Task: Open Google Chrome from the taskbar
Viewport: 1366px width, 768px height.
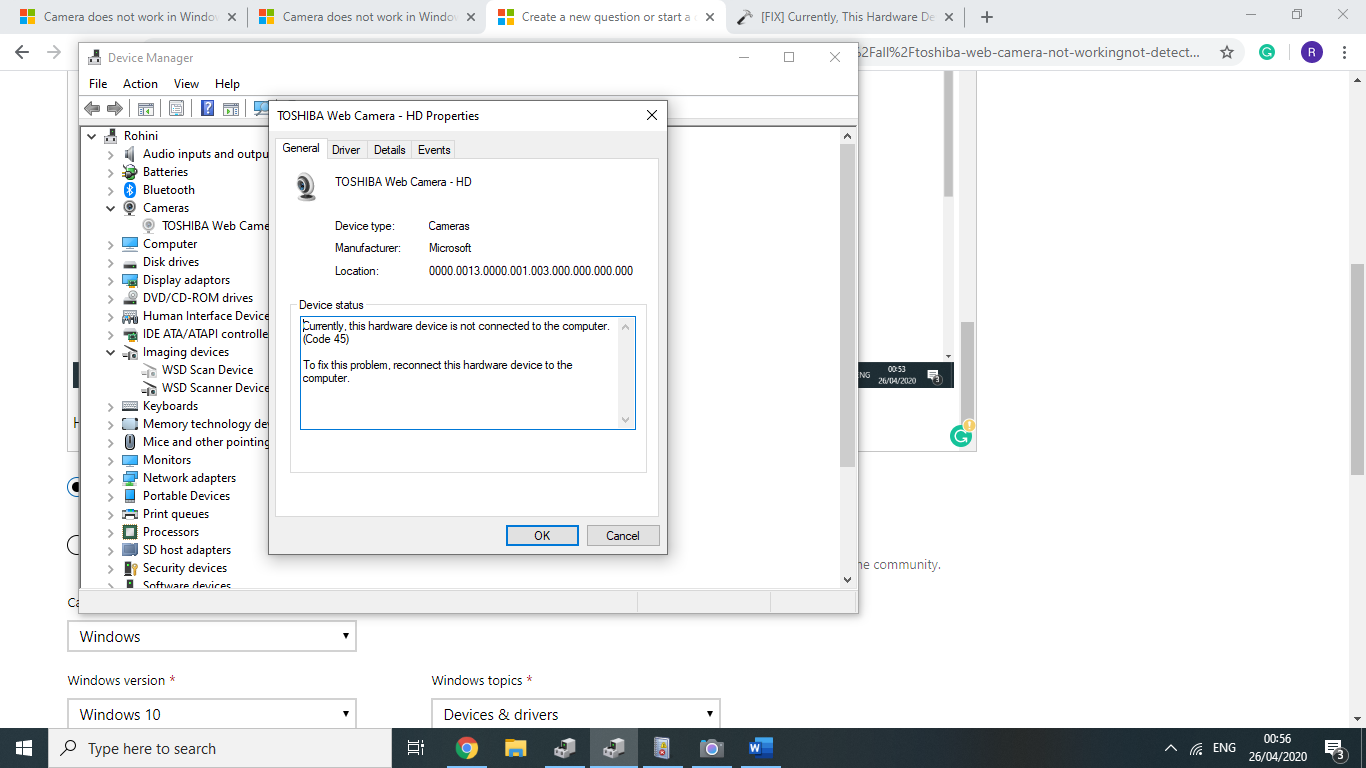Action: (x=467, y=748)
